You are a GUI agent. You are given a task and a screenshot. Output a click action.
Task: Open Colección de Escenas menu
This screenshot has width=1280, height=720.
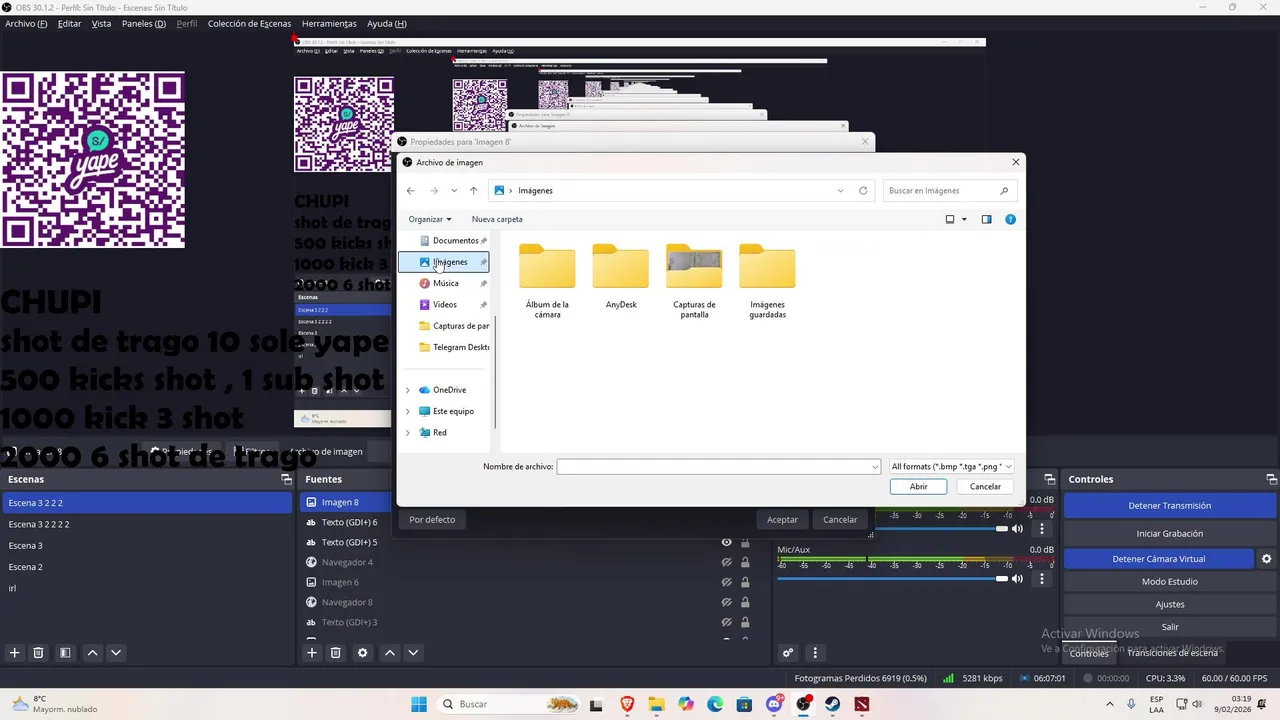point(249,23)
